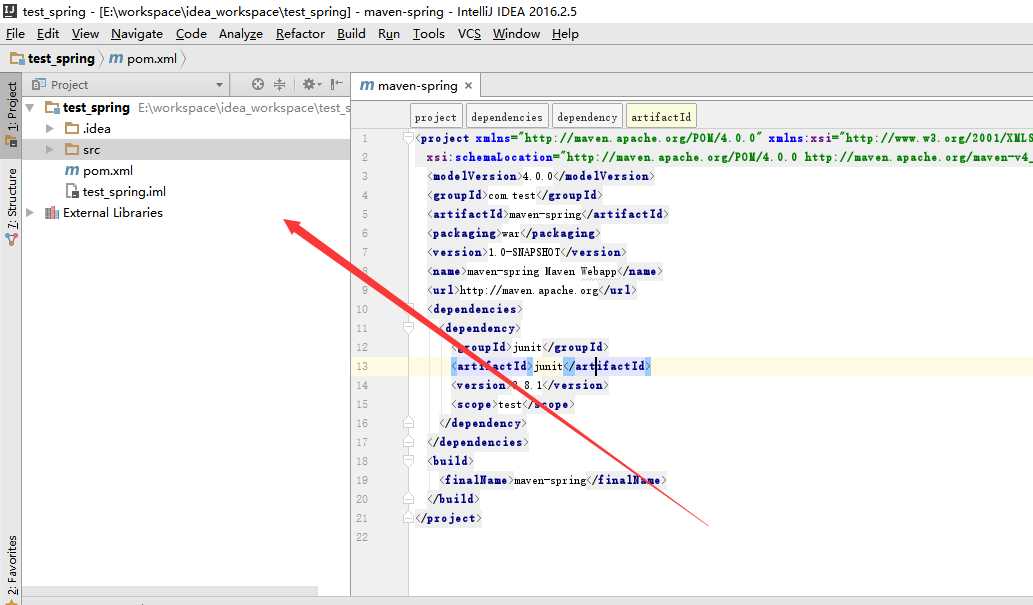This screenshot has width=1033, height=605.
Task: Click the url http://maven.apache.org line
Action: click(532, 290)
